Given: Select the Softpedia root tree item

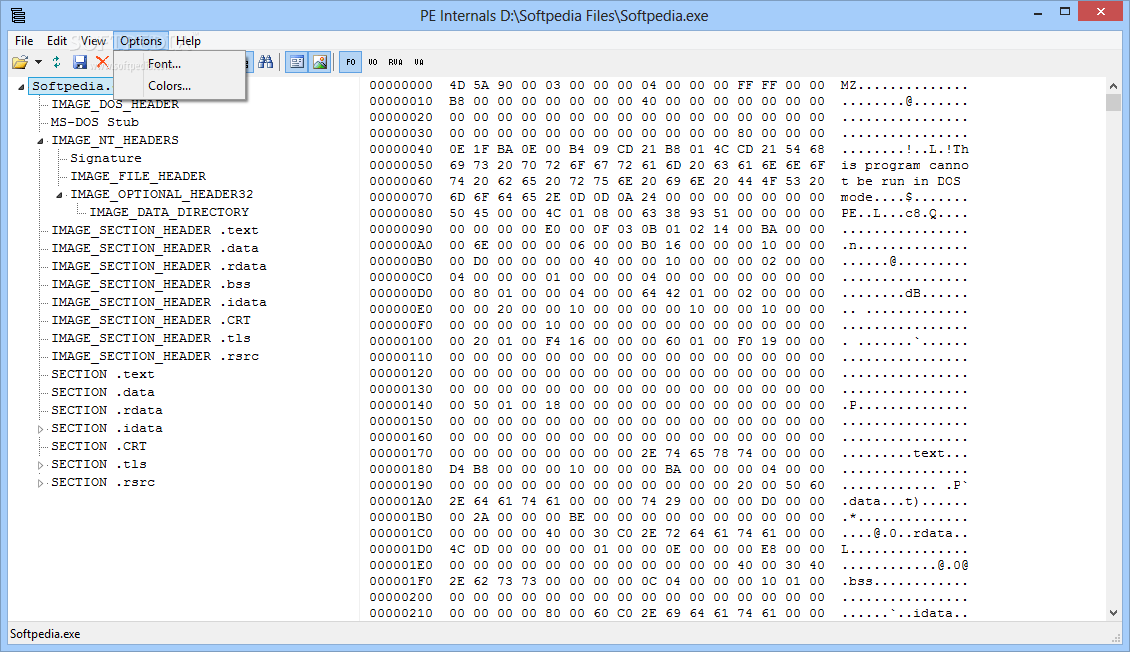Looking at the screenshot, I should pos(71,86).
